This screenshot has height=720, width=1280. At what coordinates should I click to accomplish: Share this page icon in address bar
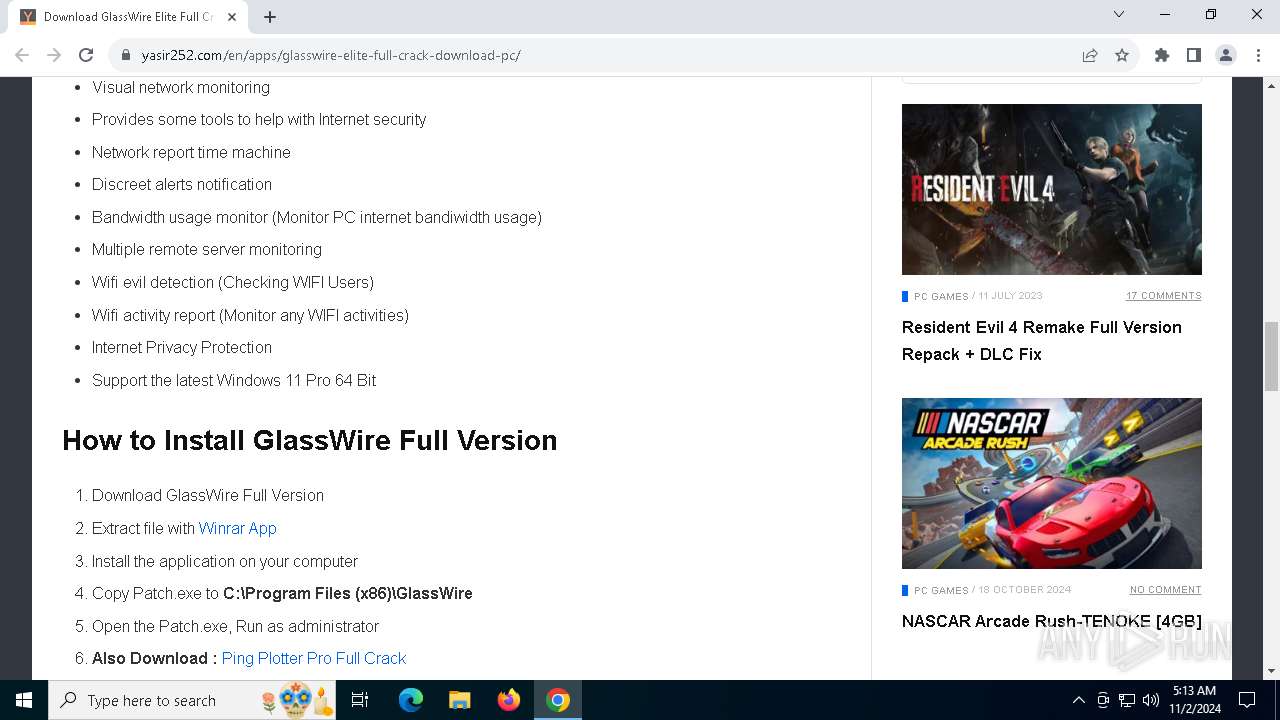click(x=1090, y=55)
